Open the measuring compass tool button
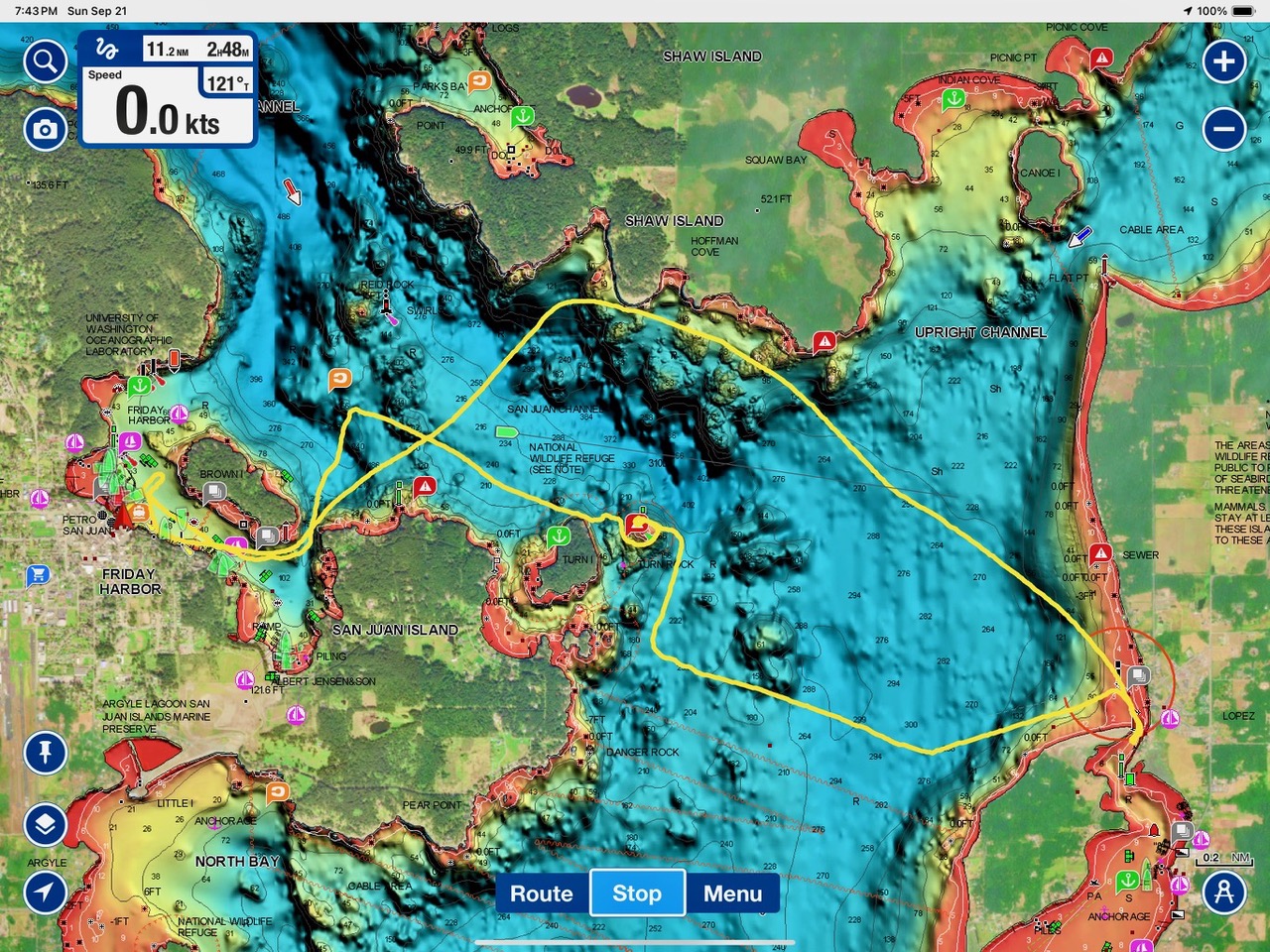Screen dimensions: 1270x952 click(x=1224, y=892)
